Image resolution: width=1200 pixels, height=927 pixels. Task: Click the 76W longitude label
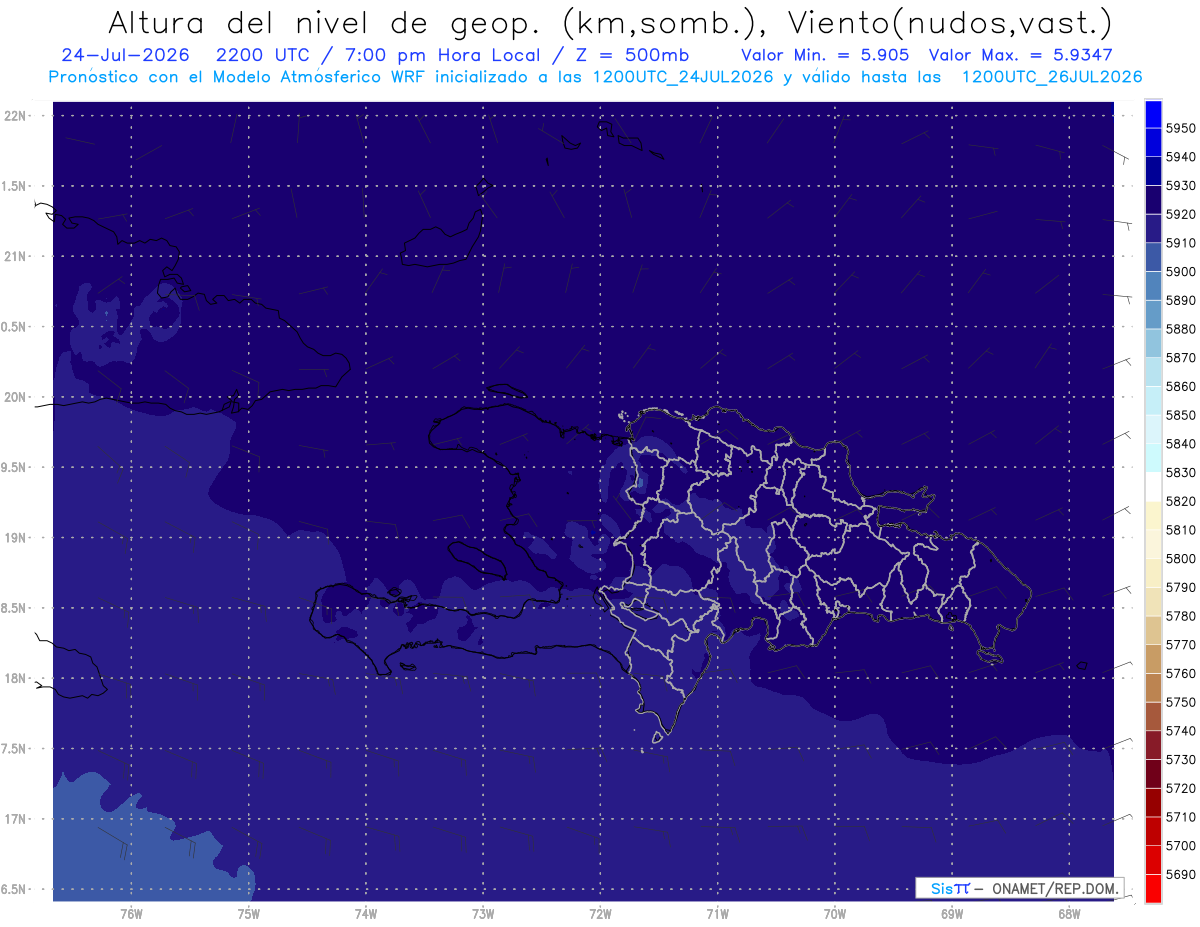click(131, 913)
